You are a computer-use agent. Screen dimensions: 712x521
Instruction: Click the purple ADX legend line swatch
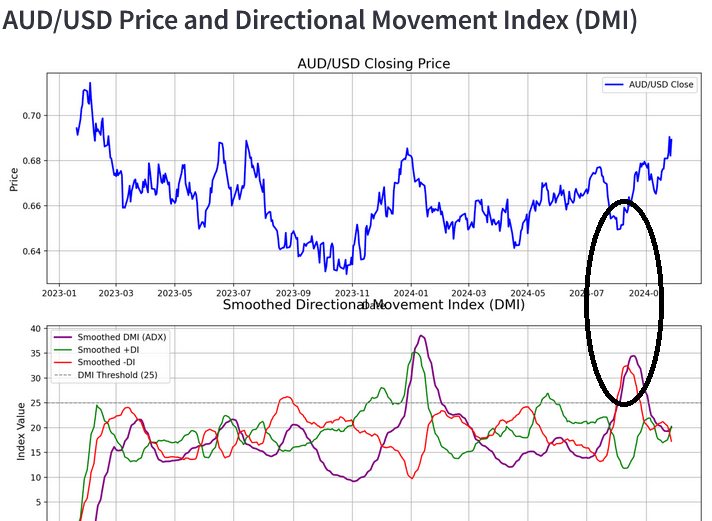click(63, 337)
